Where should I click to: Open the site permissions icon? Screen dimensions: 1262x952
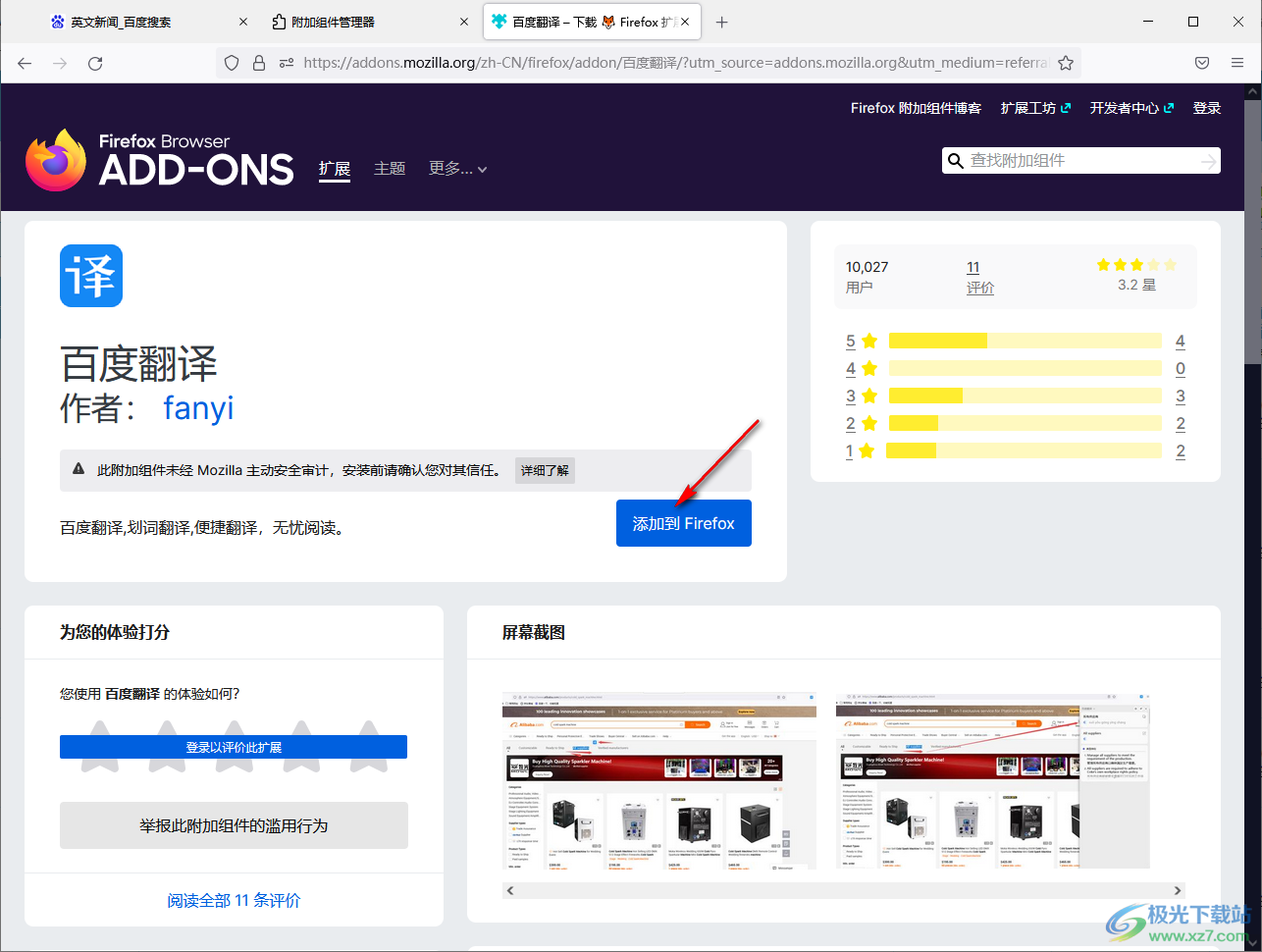(x=287, y=63)
